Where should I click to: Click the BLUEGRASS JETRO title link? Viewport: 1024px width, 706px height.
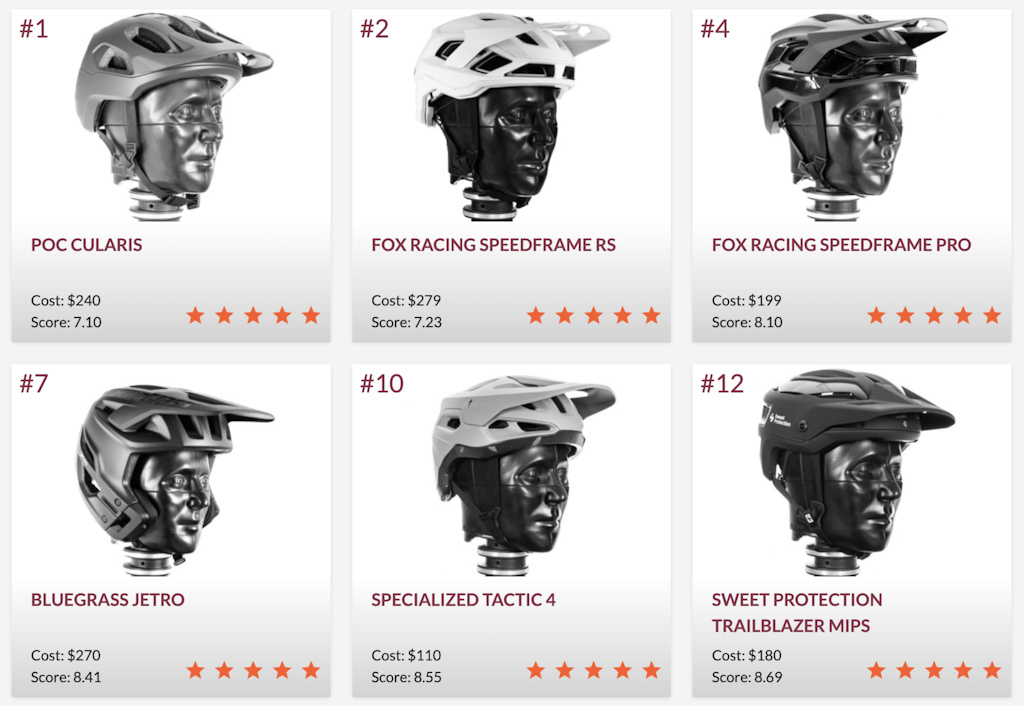tap(108, 600)
